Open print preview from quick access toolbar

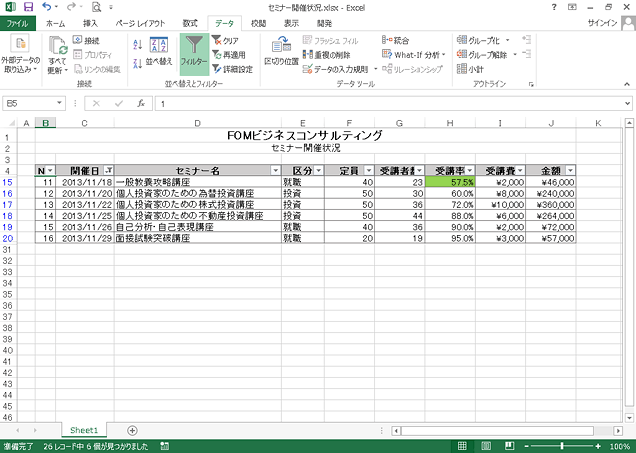(96, 7)
